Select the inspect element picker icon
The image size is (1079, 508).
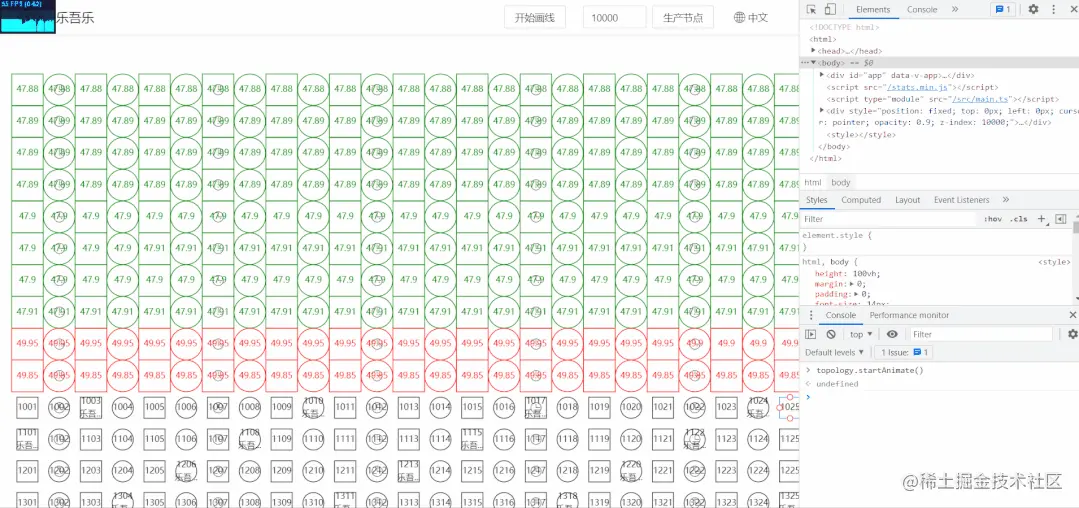pos(811,10)
